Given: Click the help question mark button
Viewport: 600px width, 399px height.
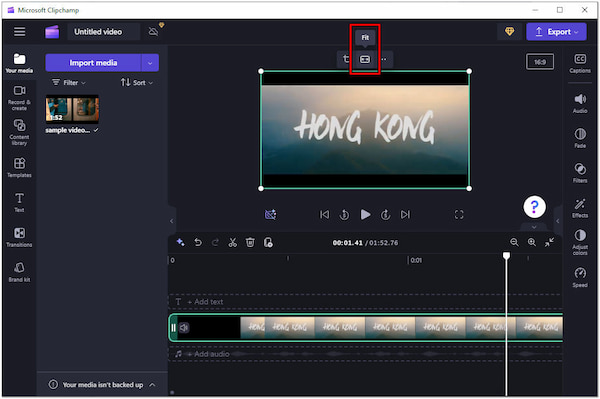Looking at the screenshot, I should [534, 207].
